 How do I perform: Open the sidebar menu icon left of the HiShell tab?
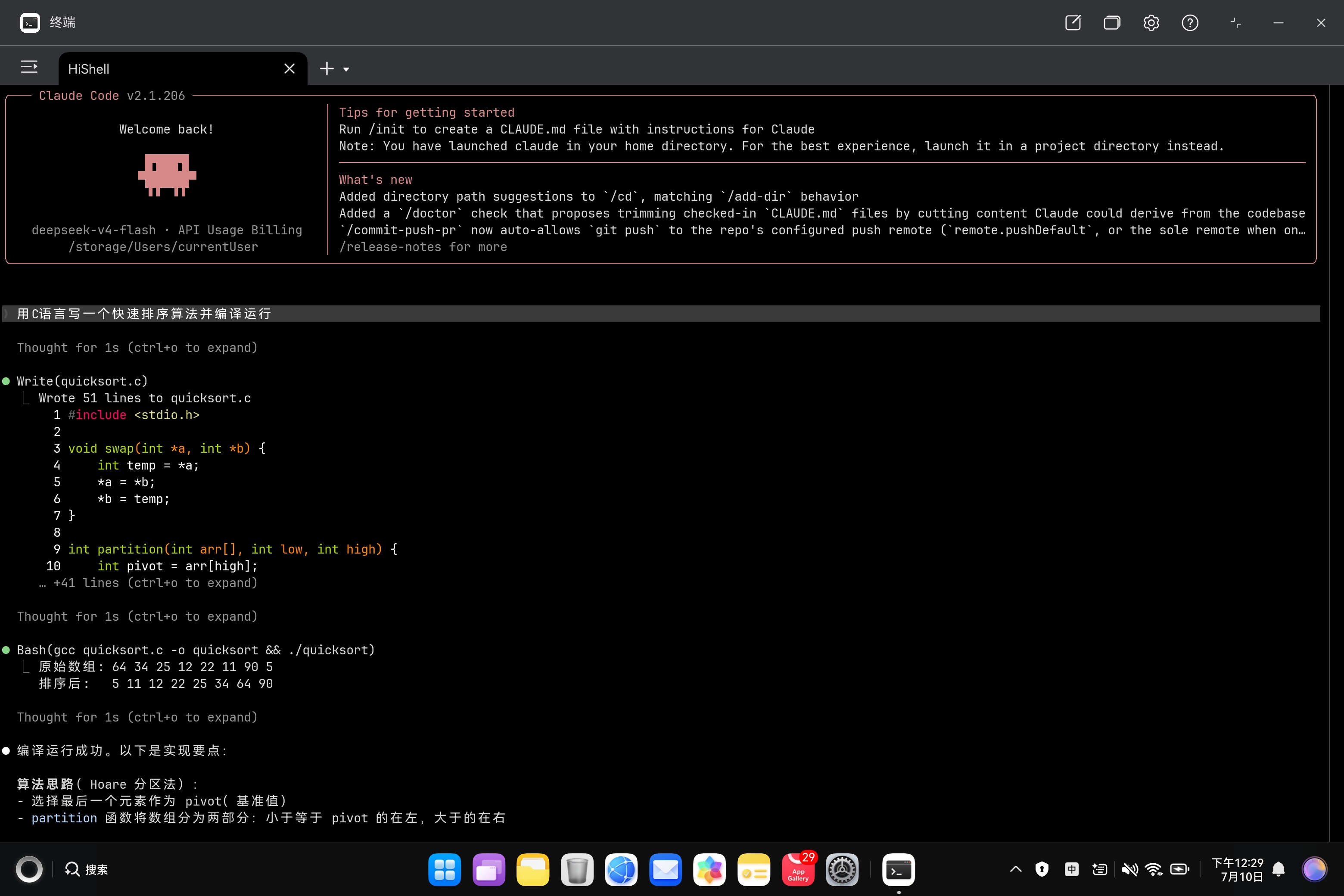click(x=29, y=68)
